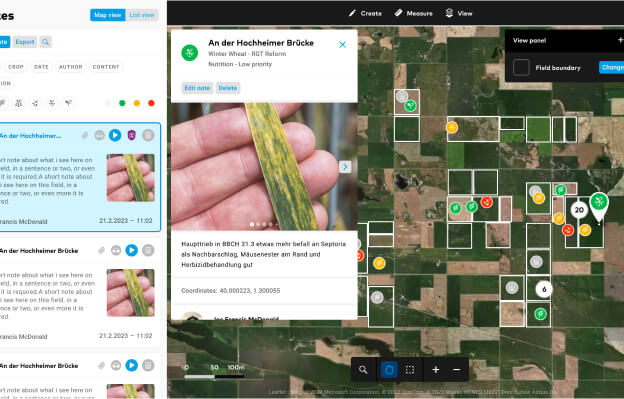This screenshot has height=399, width=624.
Task: Click the notes search icon beside Export
Action: (x=45, y=42)
